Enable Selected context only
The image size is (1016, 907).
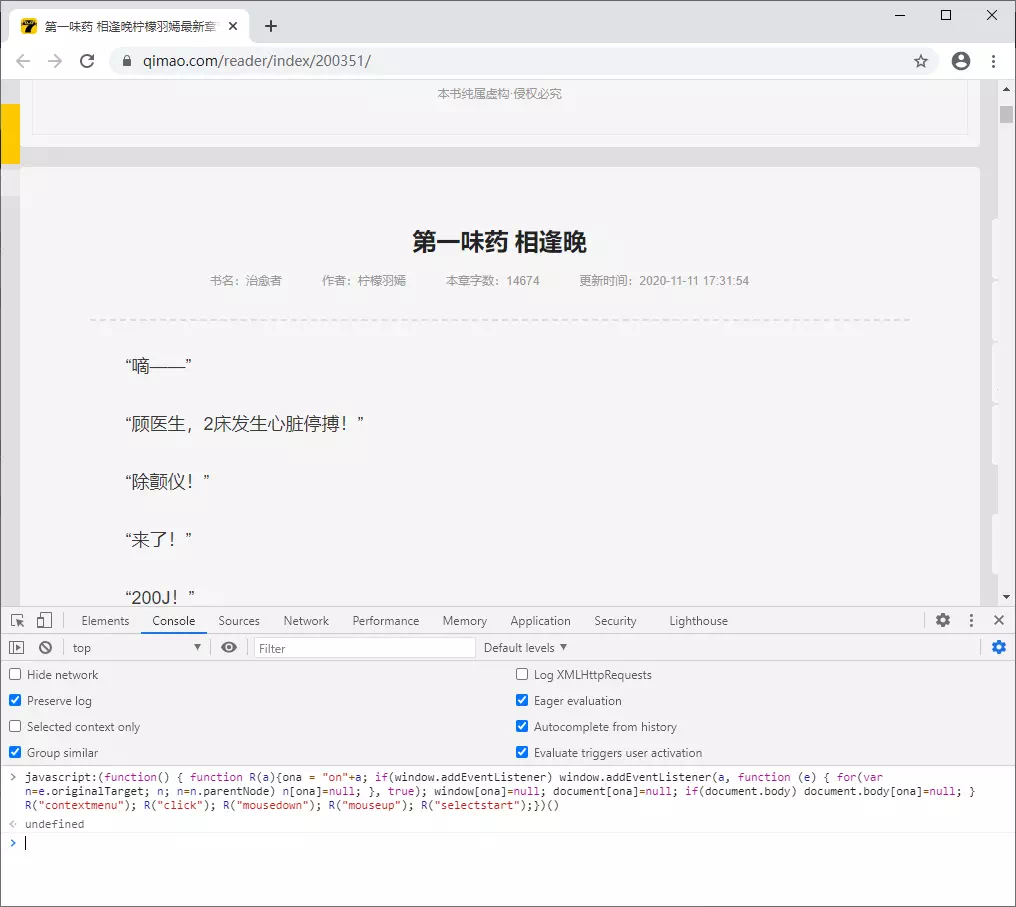tap(15, 726)
